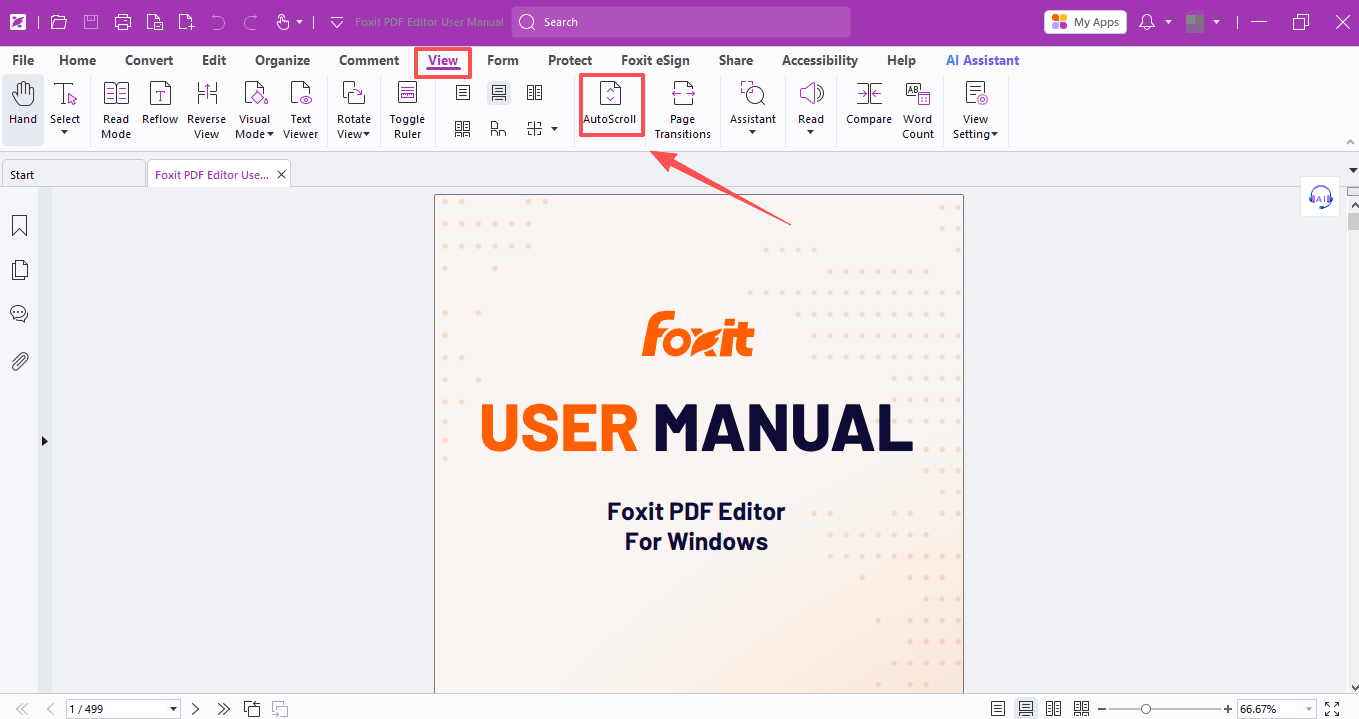Viewport: 1359px width, 719px height.
Task: Go to previous view in status bar
Action: tap(252, 709)
